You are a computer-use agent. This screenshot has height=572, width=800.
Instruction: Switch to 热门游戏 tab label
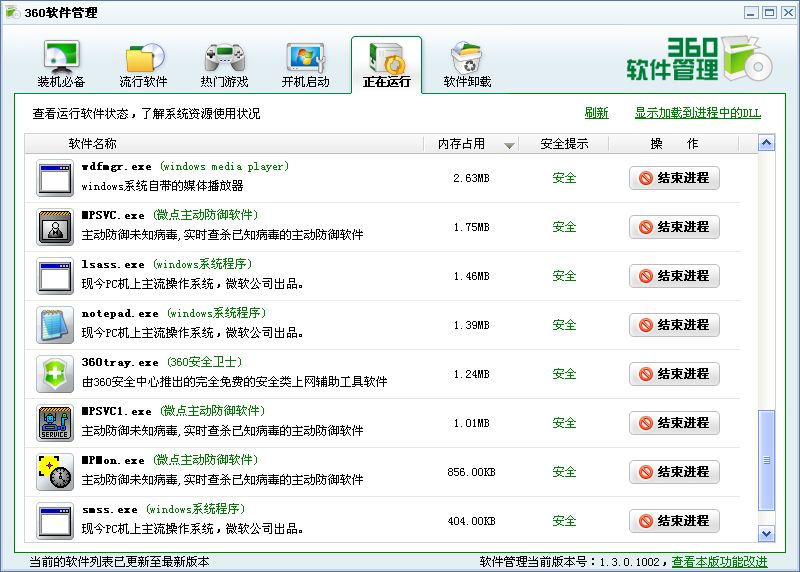(x=224, y=82)
